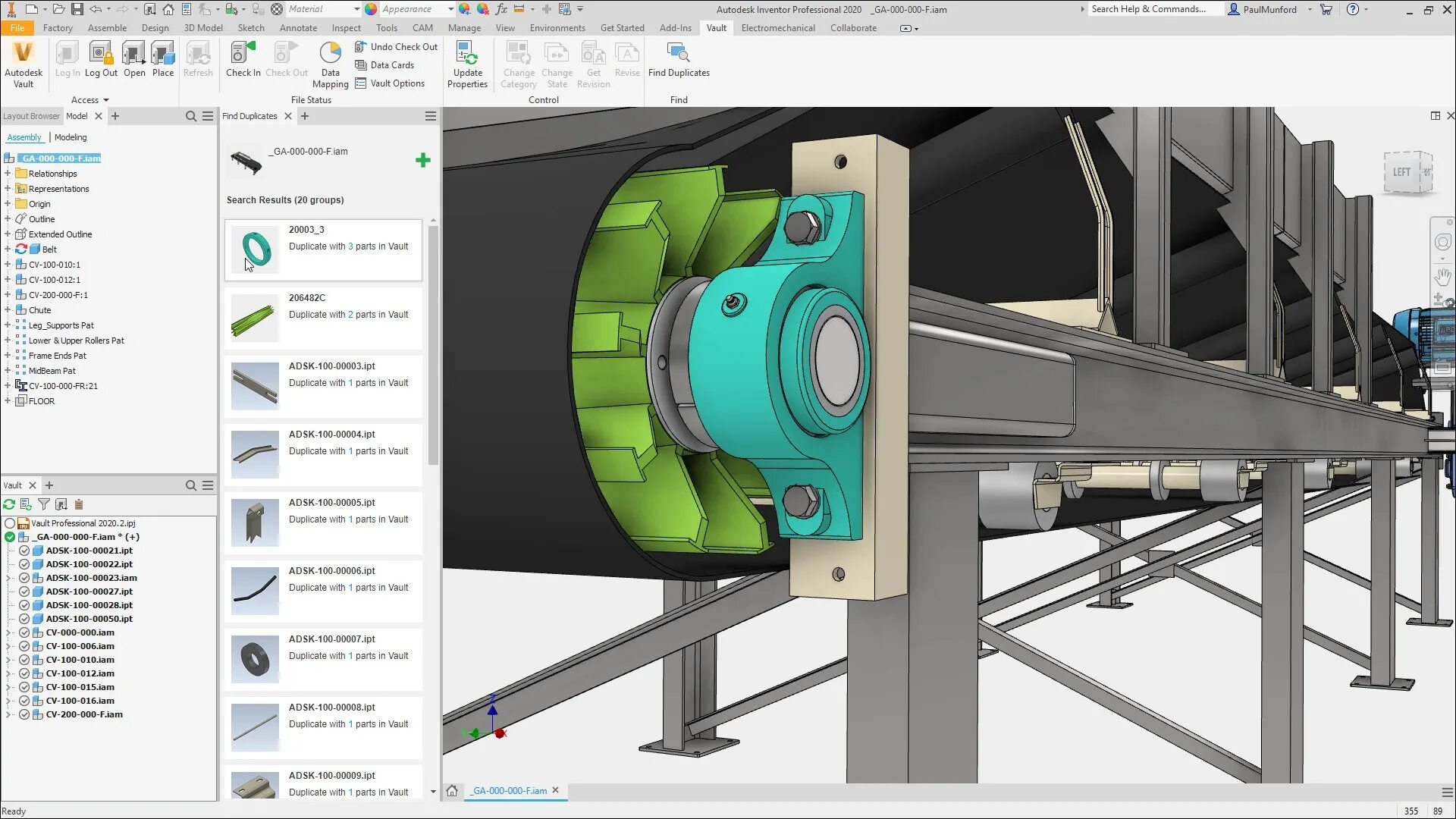The height and width of the screenshot is (819, 1456).
Task: Expand CV-100-010:1 node
Action: [8, 265]
